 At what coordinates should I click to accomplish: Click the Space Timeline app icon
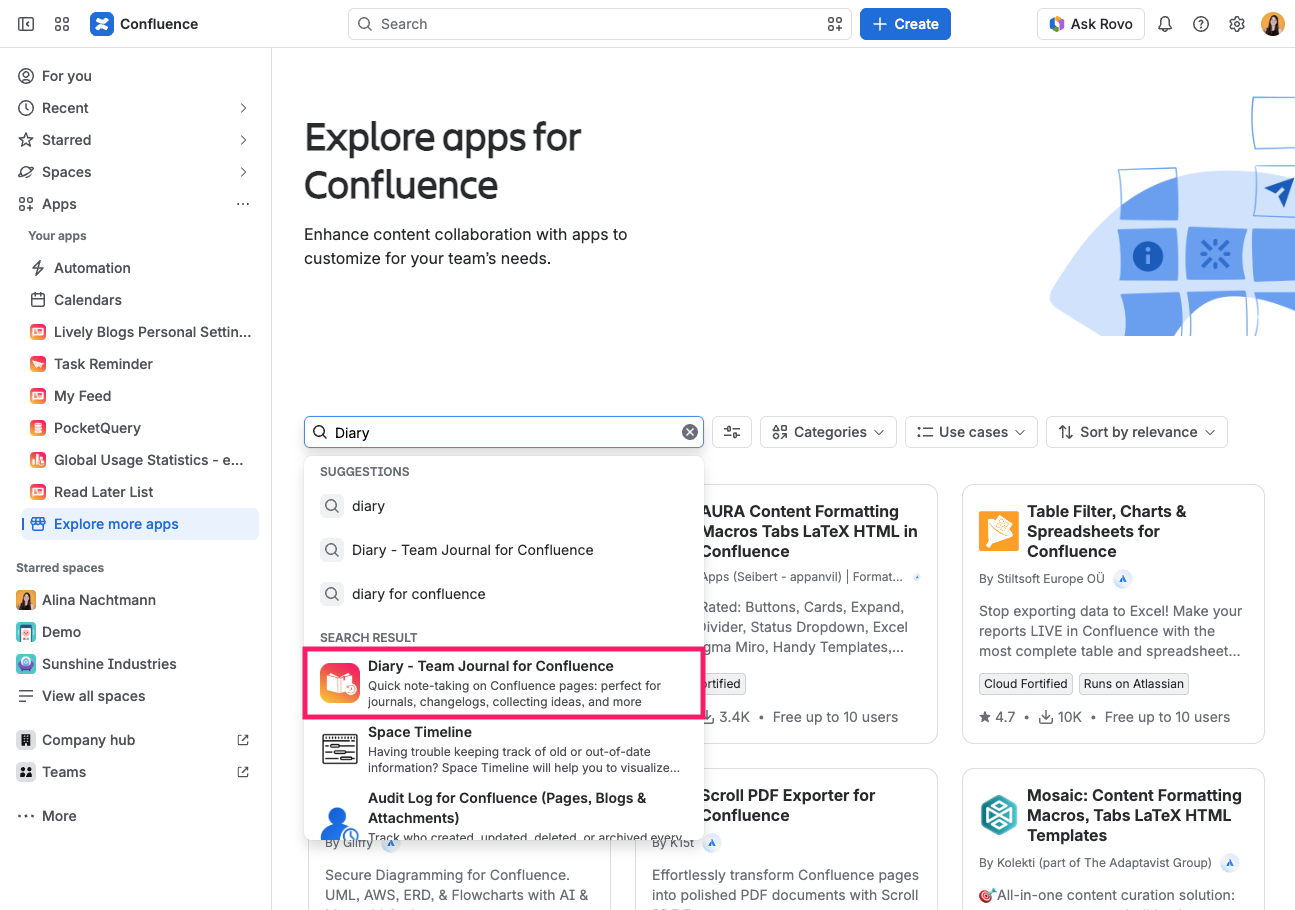tap(339, 748)
